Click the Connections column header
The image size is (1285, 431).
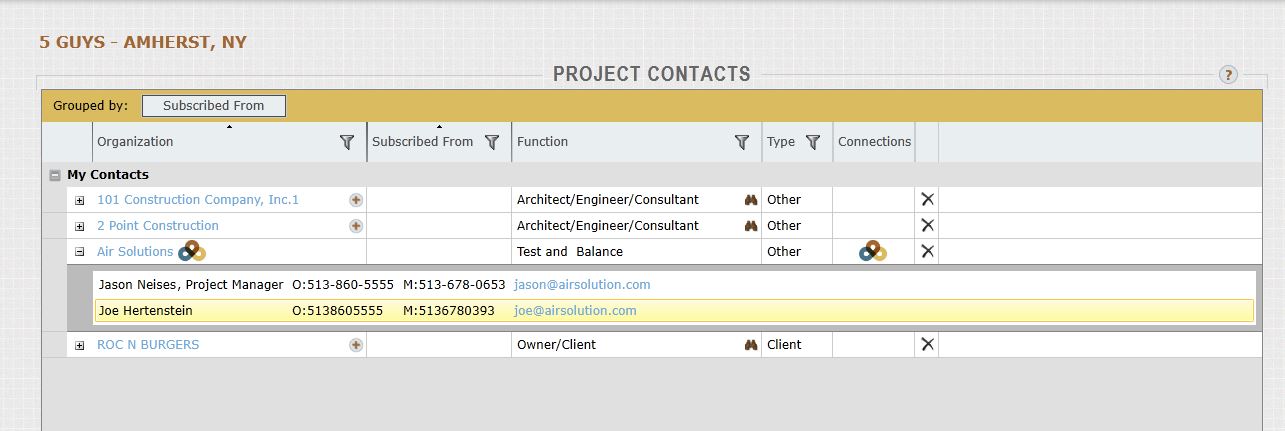coord(874,142)
